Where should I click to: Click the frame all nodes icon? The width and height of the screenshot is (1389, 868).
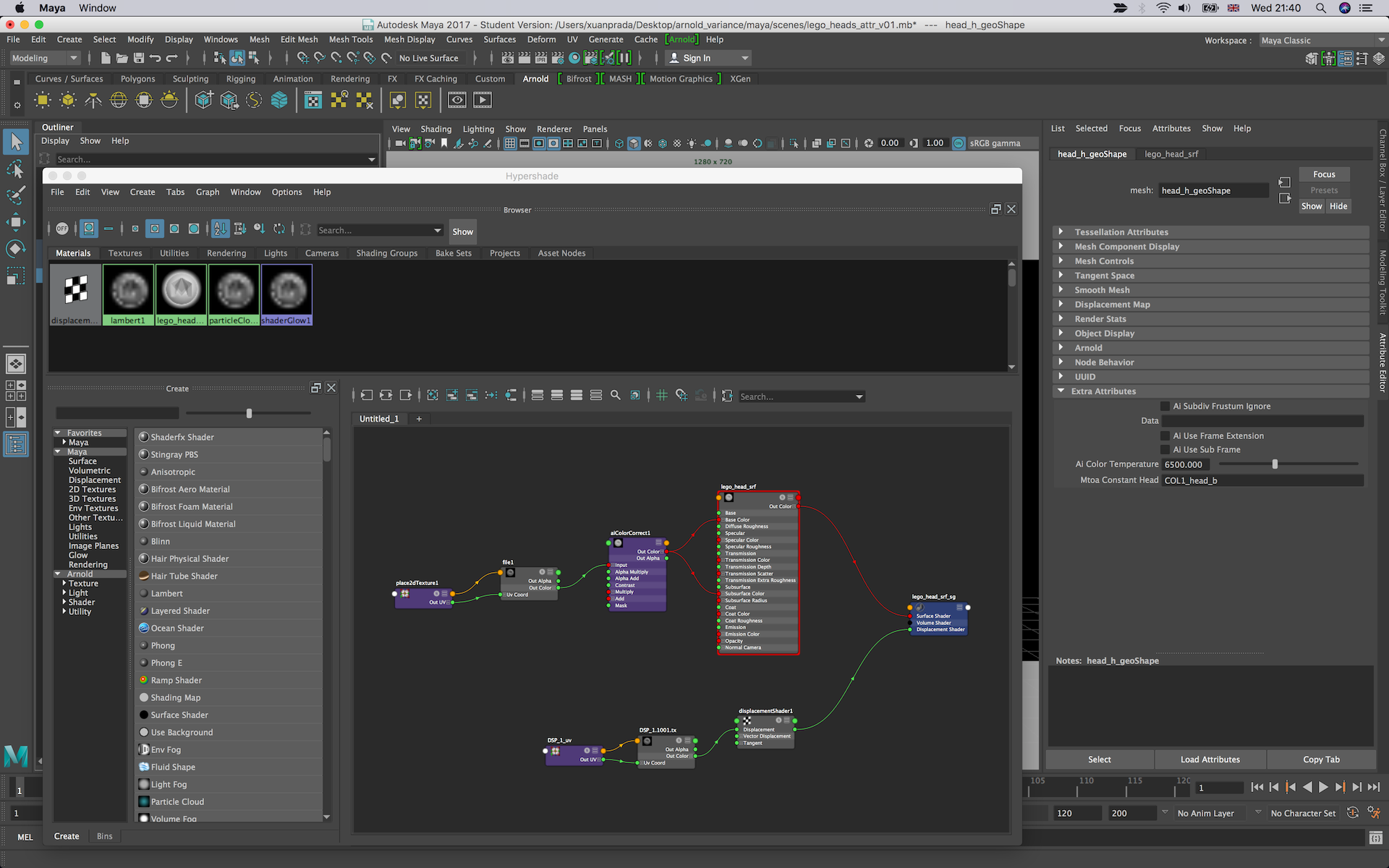(433, 396)
